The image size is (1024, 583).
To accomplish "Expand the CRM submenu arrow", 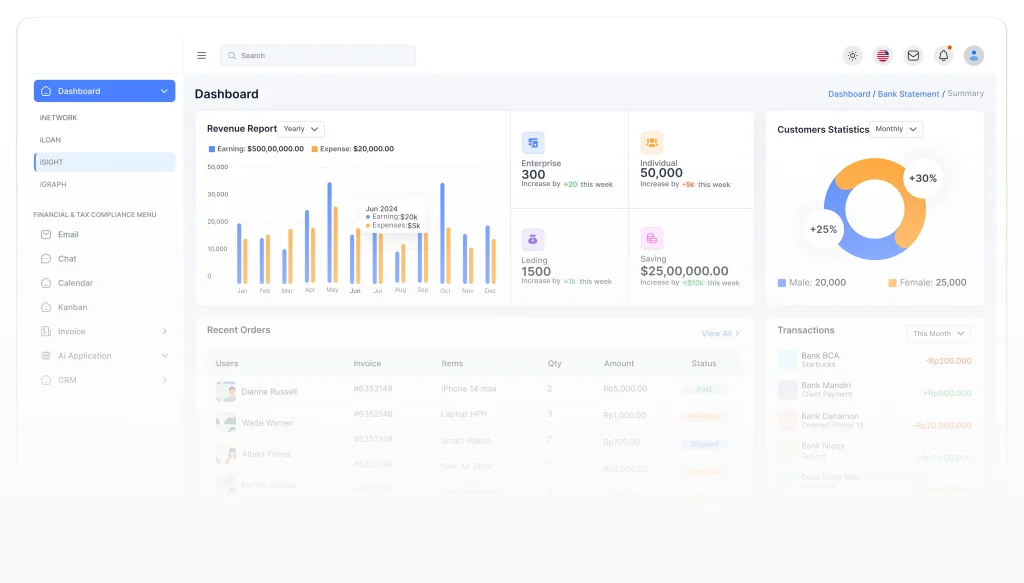I will click(165, 380).
